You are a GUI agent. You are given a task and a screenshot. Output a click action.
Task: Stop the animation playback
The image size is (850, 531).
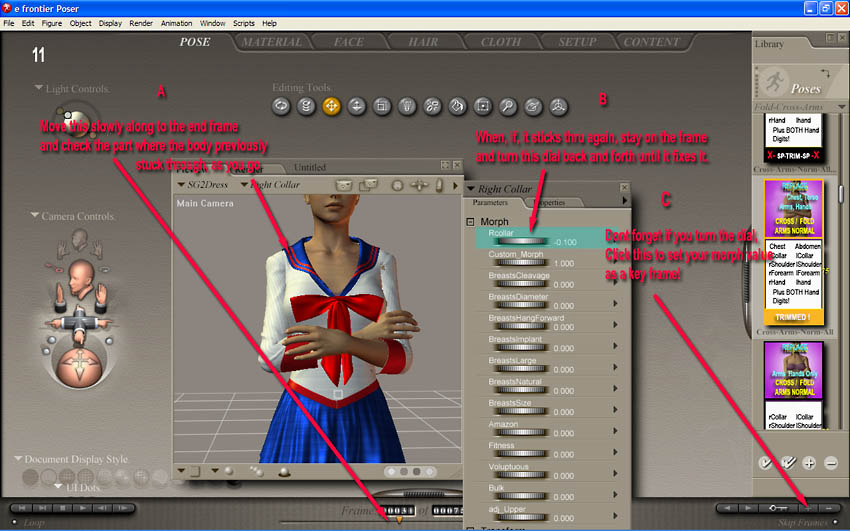[x=62, y=508]
